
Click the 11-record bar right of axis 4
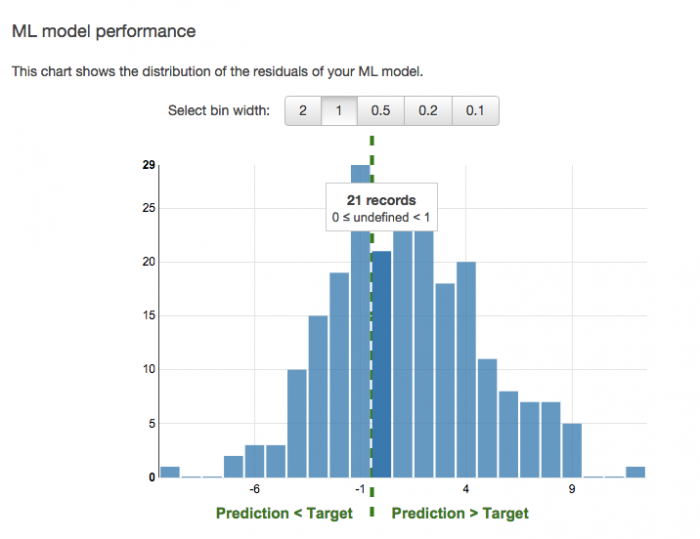(488, 418)
